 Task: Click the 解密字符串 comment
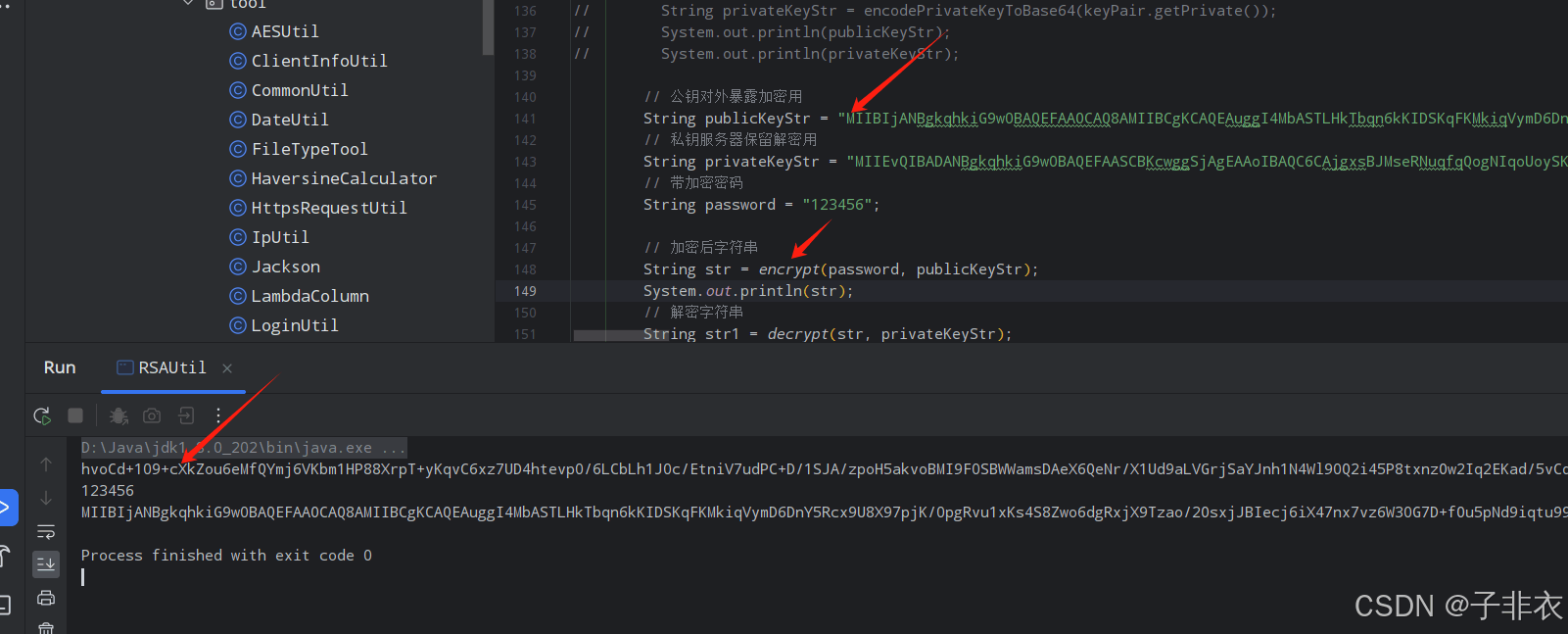coord(693,313)
